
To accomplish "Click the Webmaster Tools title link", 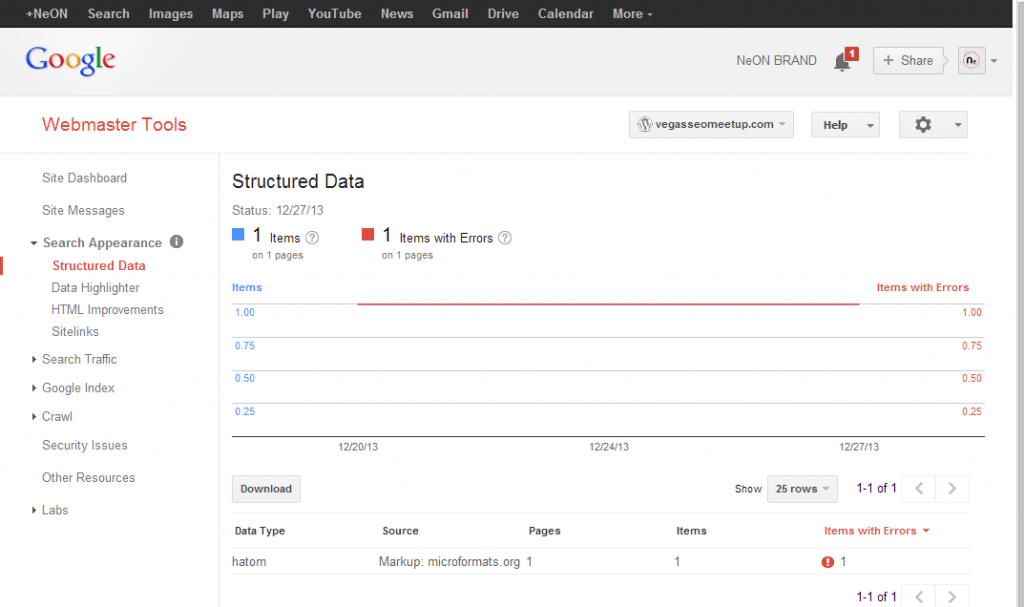I will 114,125.
